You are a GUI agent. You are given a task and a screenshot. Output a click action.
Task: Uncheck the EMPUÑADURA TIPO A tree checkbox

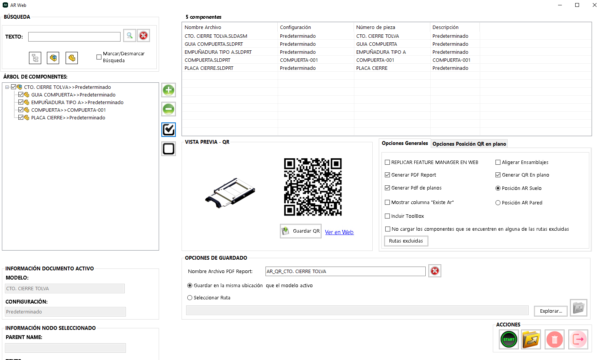21,102
